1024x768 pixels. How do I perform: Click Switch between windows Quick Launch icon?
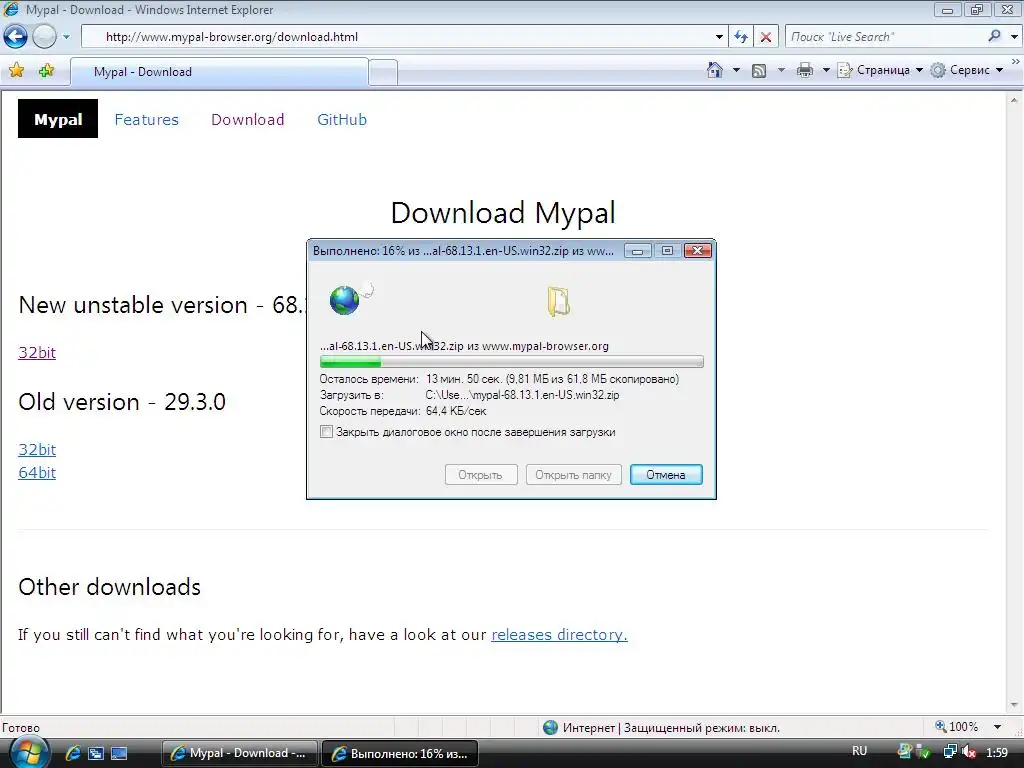[95, 753]
